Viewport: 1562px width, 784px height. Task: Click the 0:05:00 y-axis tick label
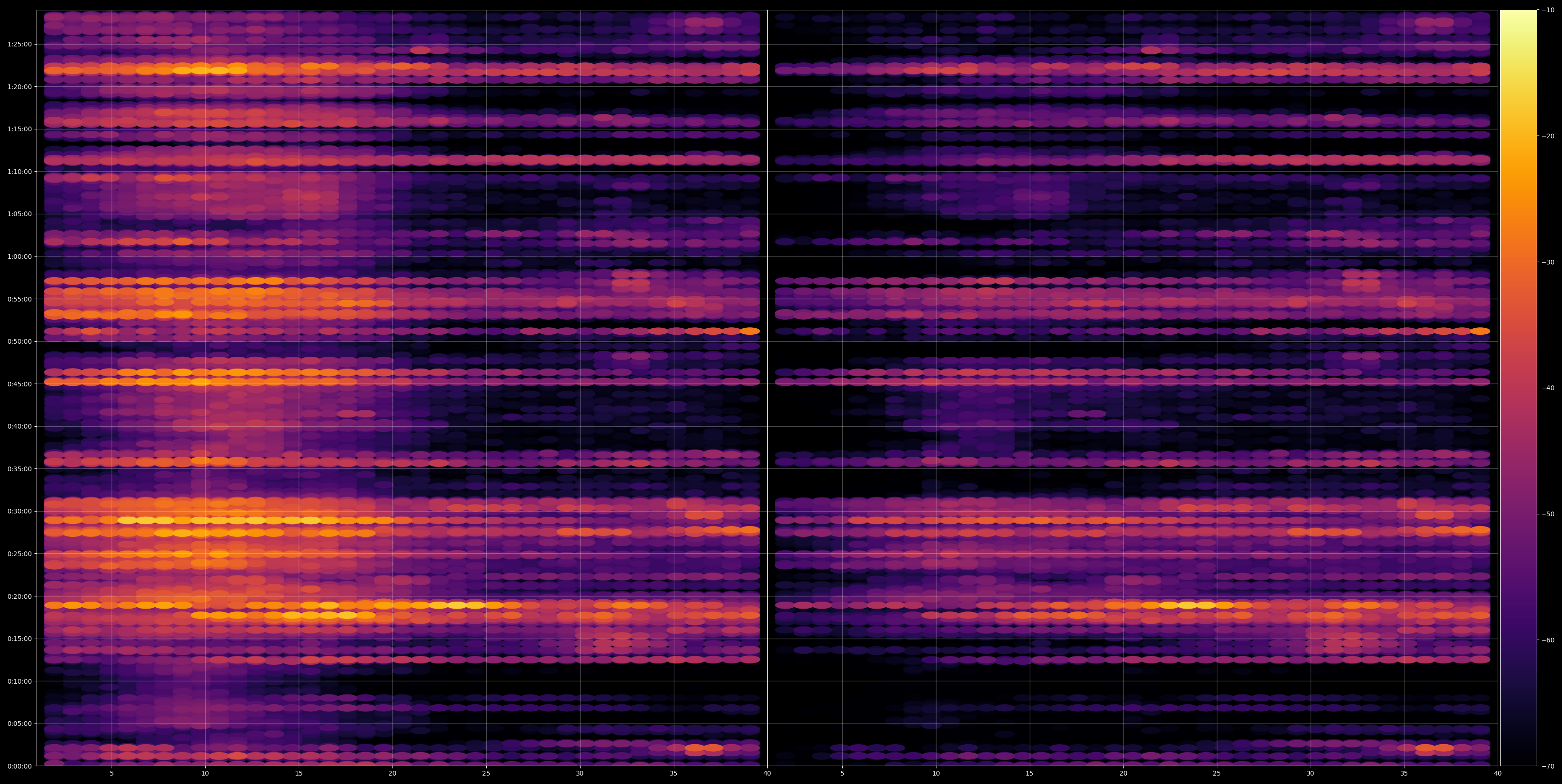(20, 724)
